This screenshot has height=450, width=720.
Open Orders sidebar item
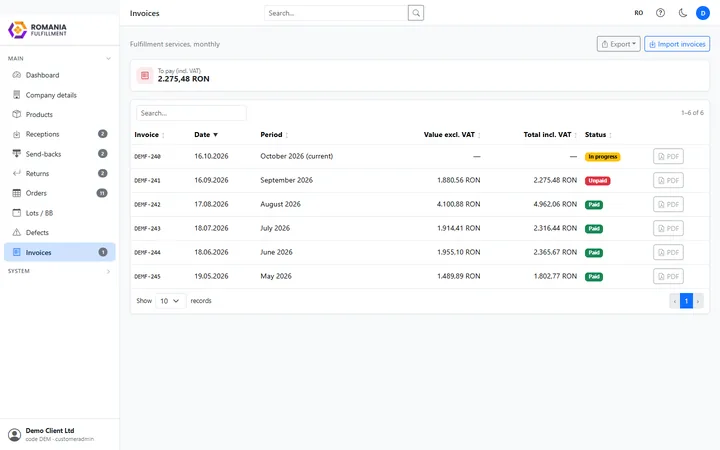coord(60,193)
